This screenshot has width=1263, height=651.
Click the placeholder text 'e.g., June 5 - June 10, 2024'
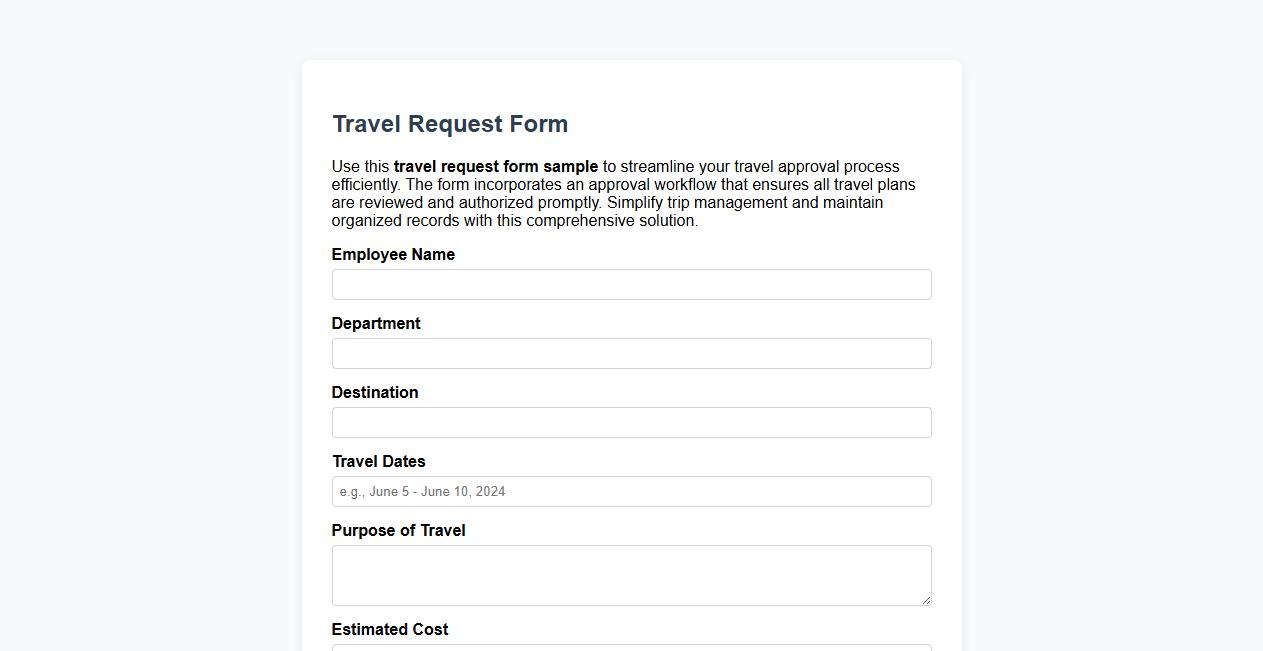(421, 491)
